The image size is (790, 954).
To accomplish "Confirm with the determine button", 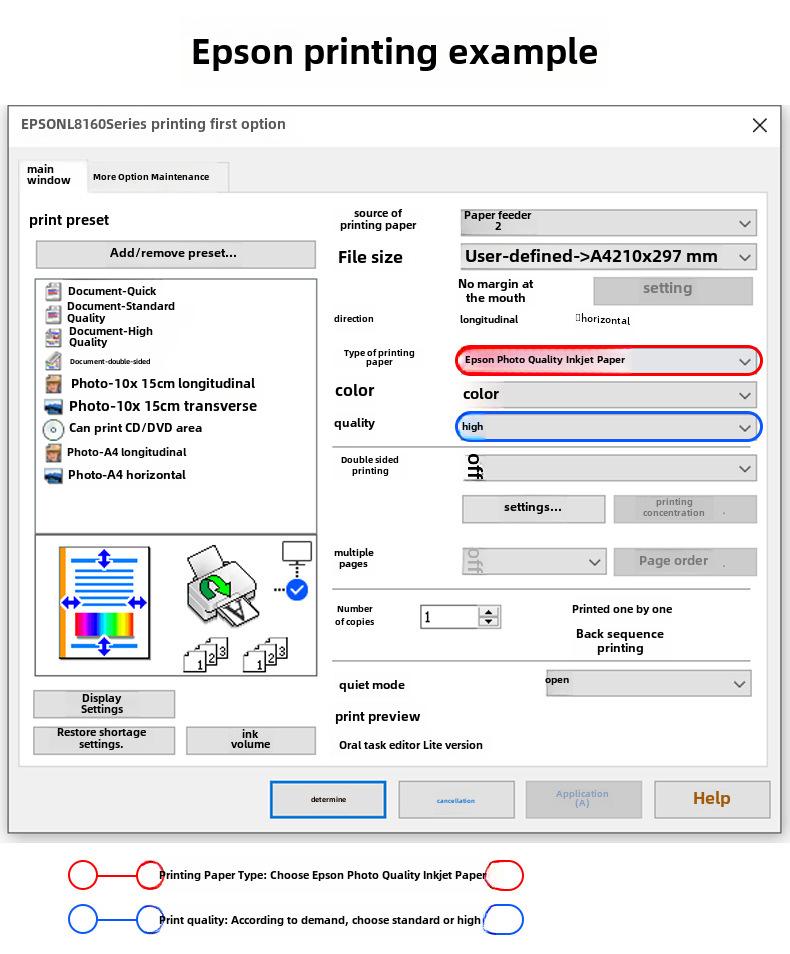I will [328, 799].
